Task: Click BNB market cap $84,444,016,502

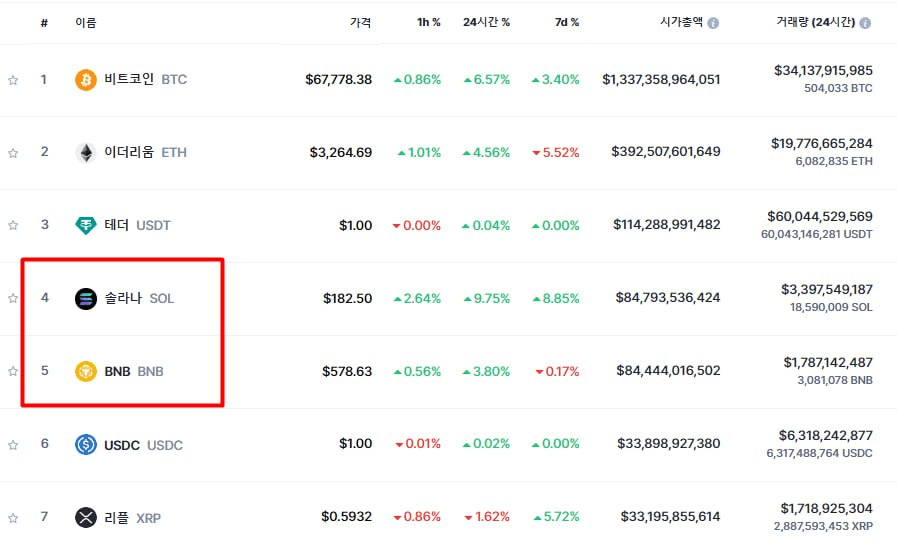Action: [x=668, y=371]
